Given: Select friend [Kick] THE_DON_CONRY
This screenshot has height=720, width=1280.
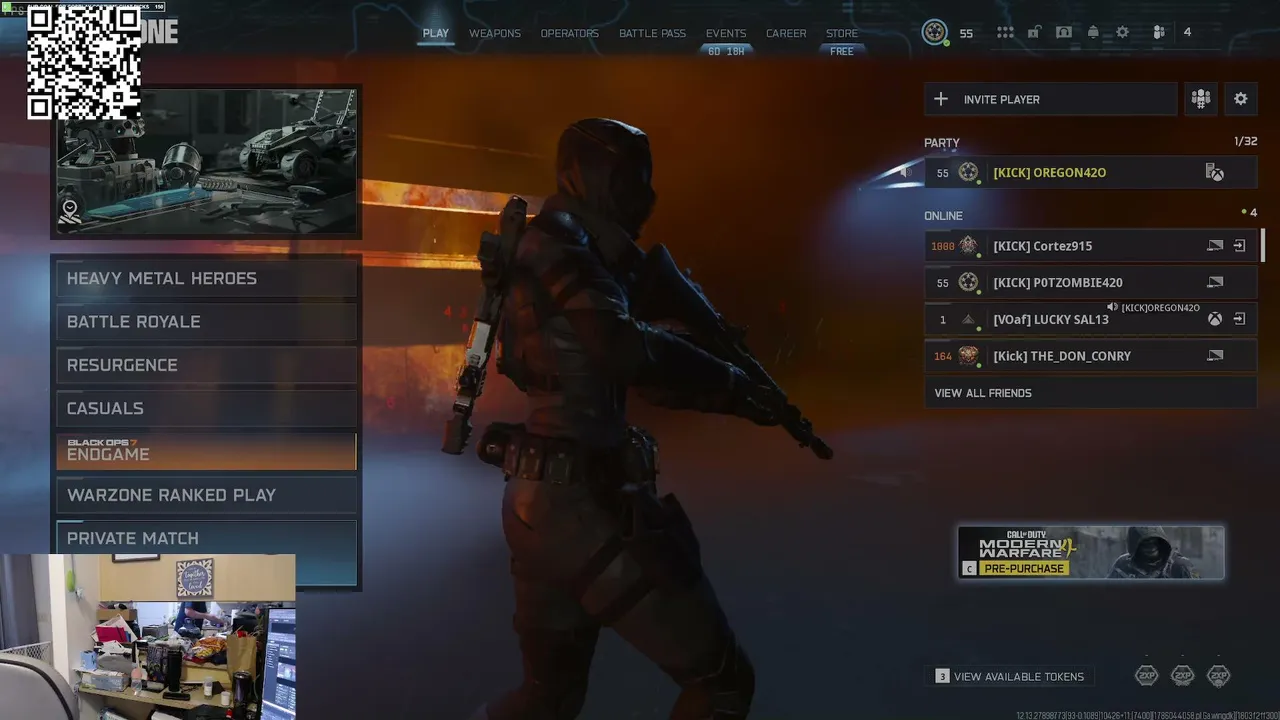Looking at the screenshot, I should coord(1090,356).
